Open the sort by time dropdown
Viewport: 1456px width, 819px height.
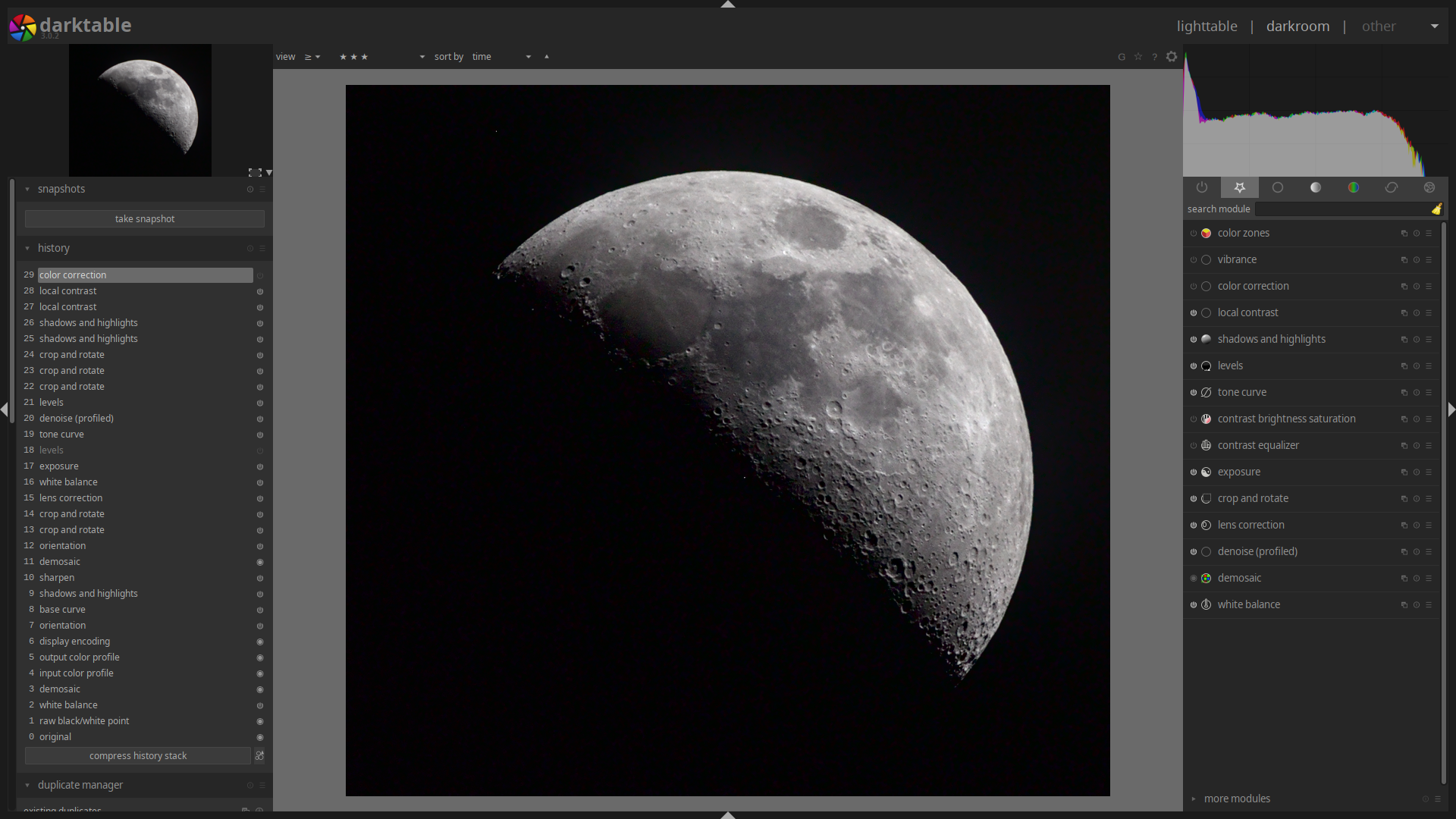tap(501, 56)
